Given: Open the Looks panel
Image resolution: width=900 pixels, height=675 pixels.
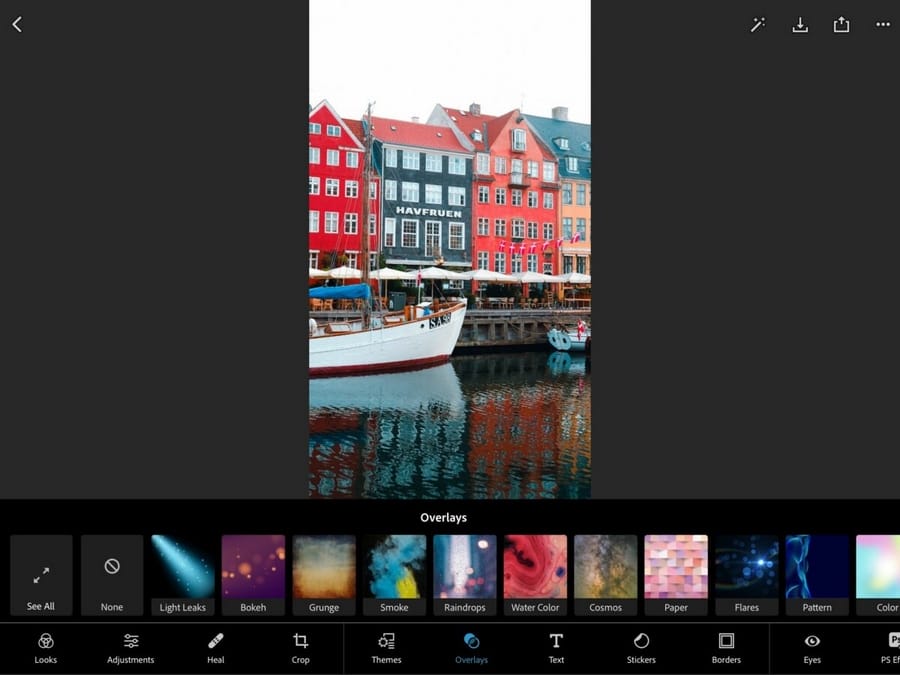Looking at the screenshot, I should (45, 648).
